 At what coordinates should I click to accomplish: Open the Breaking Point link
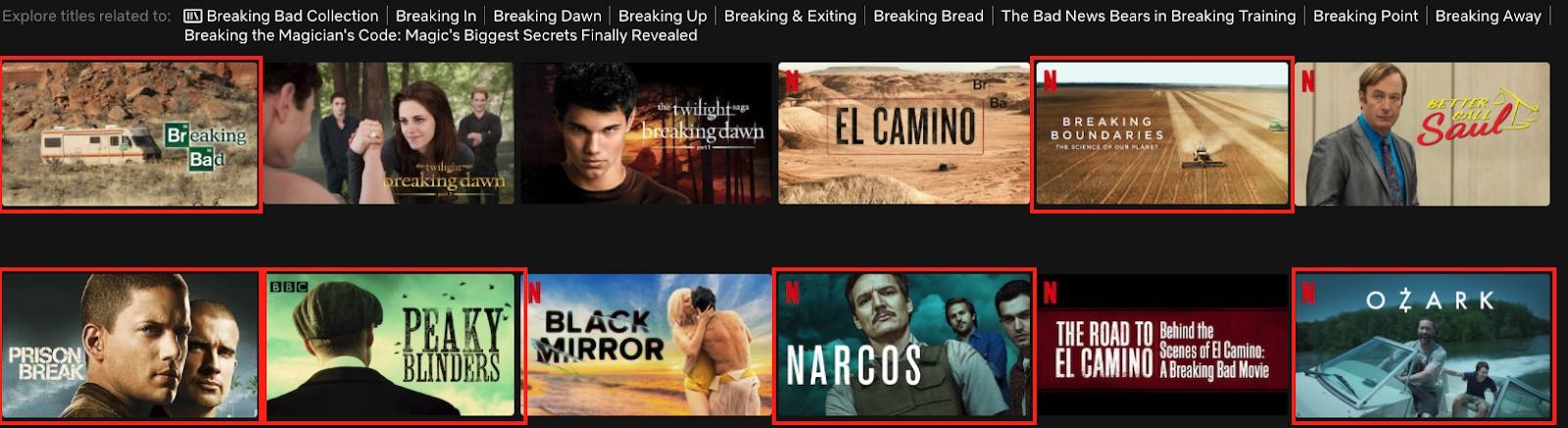[x=1365, y=16]
